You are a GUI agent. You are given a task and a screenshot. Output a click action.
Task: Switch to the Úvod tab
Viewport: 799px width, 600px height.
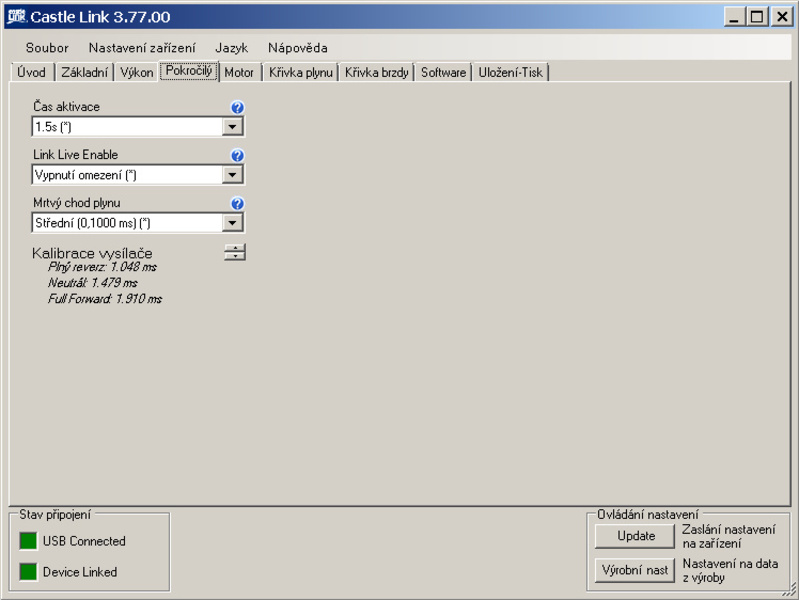32,72
